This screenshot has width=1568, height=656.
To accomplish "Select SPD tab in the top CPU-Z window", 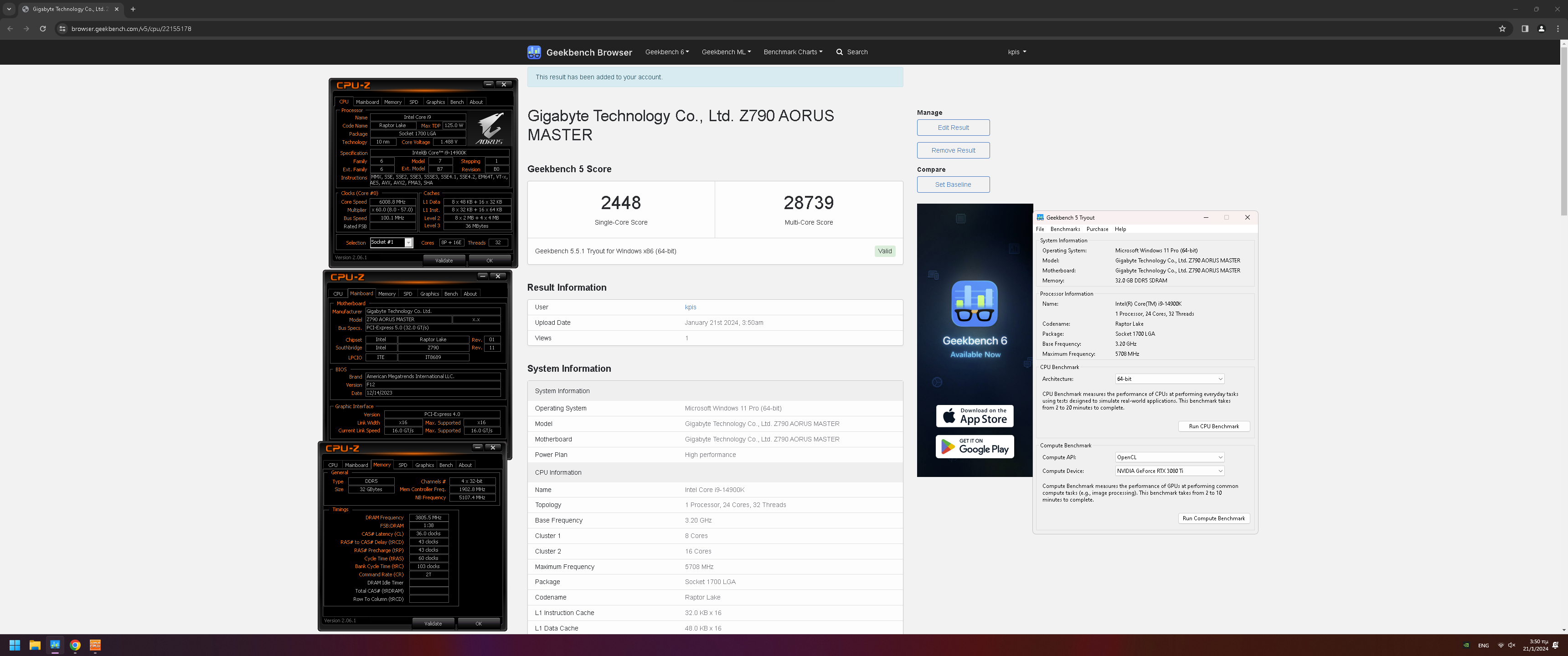I will click(414, 102).
